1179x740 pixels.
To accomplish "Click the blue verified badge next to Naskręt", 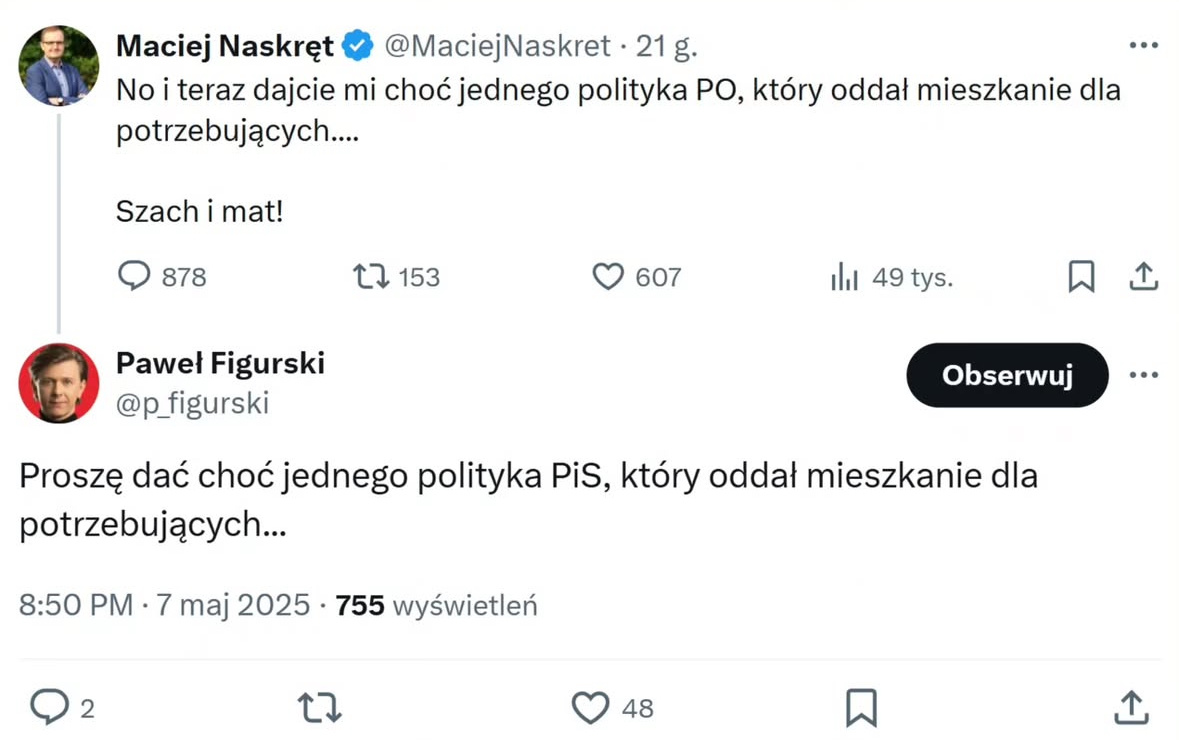I will click(x=358, y=46).
